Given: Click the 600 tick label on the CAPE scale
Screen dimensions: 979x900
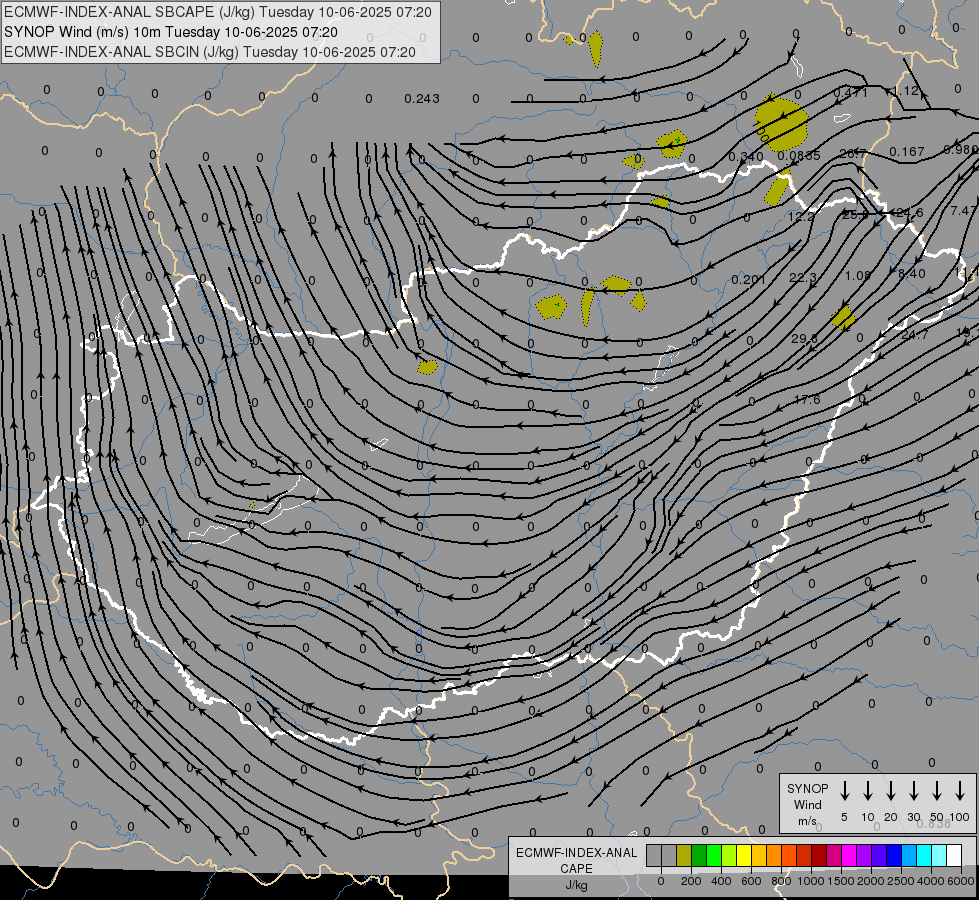Looking at the screenshot, I should tap(751, 881).
